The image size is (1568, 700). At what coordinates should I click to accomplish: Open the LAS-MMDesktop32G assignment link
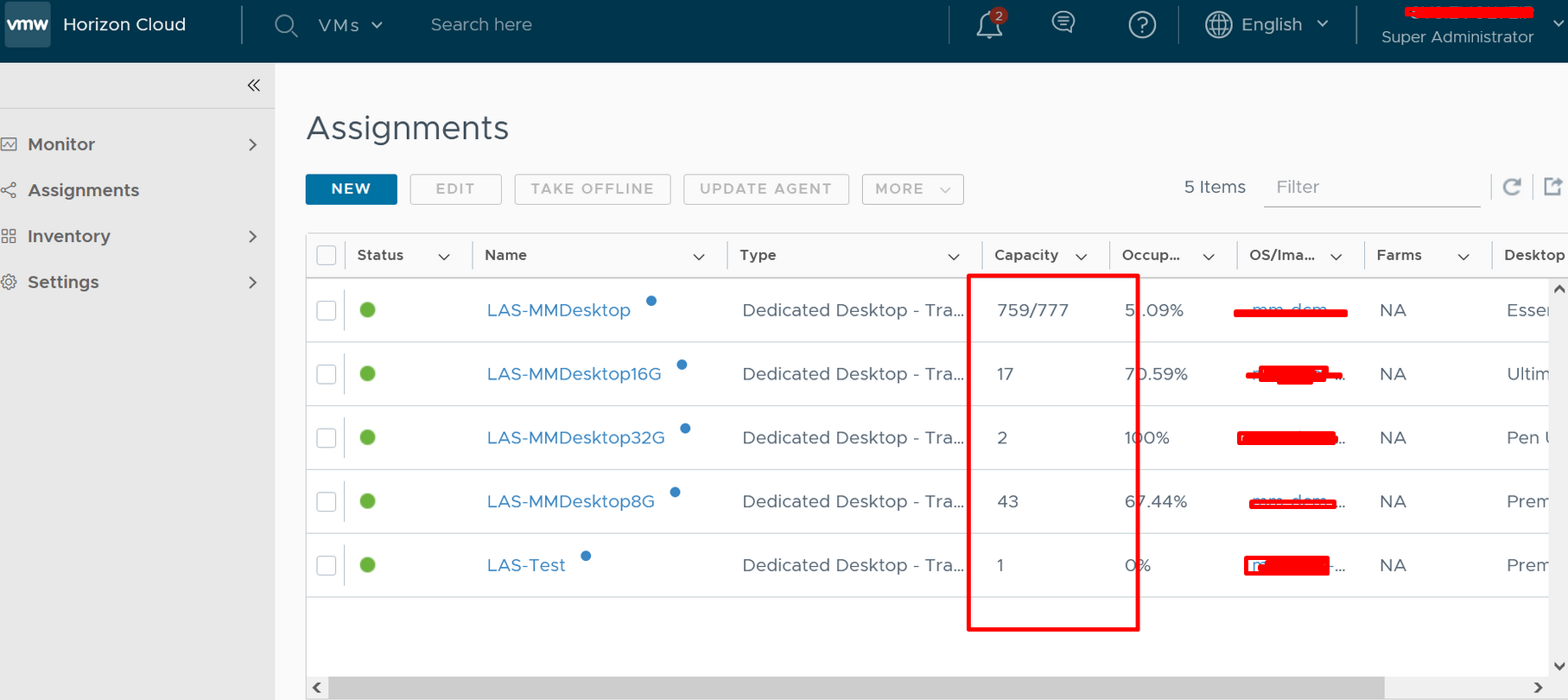575,438
